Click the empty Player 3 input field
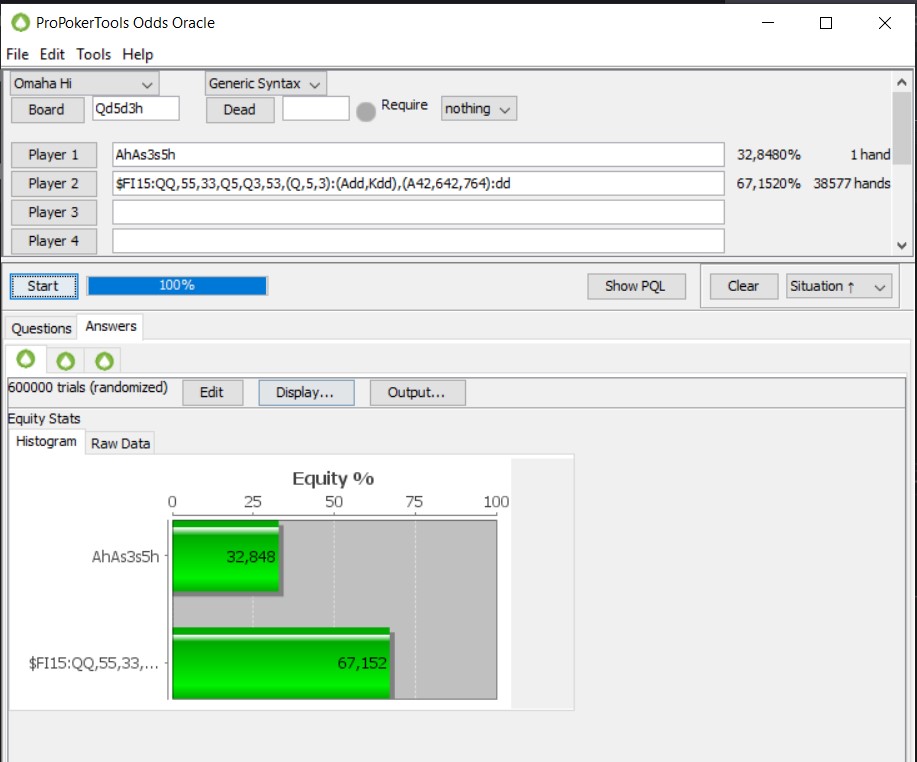The width and height of the screenshot is (917, 762). click(x=418, y=212)
